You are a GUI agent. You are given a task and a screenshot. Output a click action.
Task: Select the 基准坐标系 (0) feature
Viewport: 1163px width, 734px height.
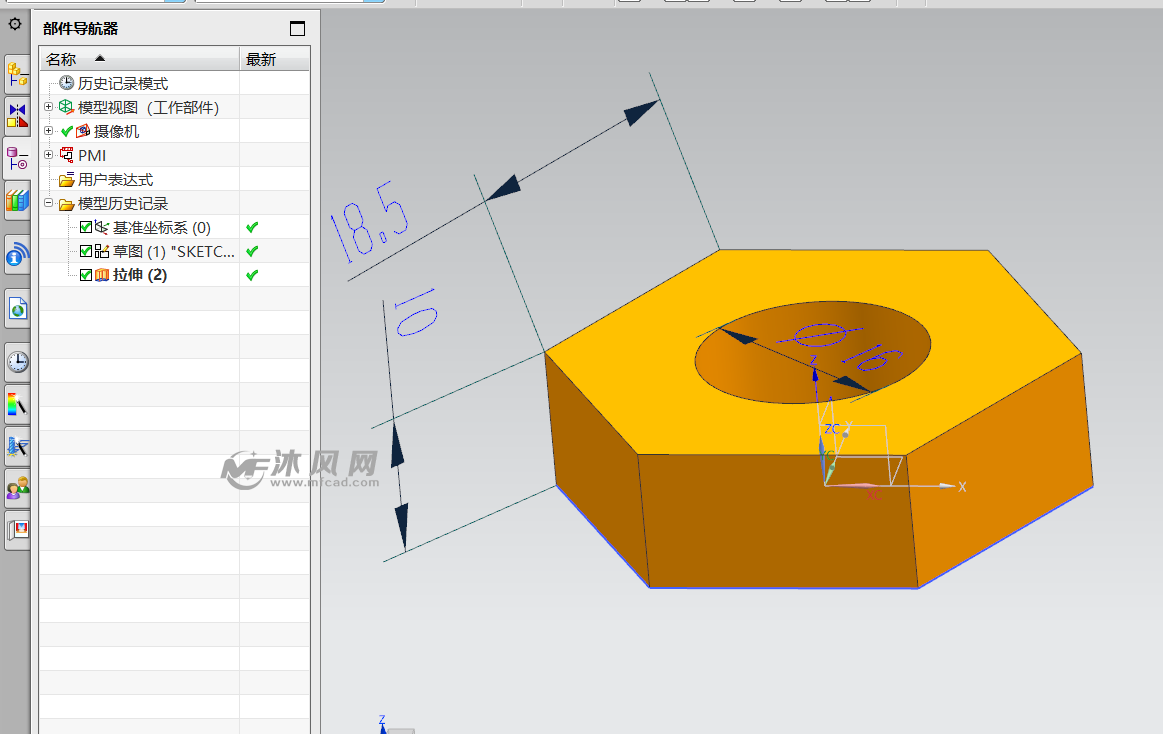click(162, 228)
